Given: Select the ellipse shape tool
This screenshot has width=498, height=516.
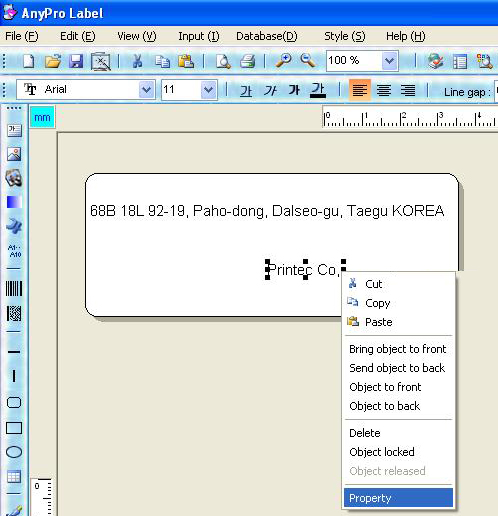Looking at the screenshot, I should (14, 452).
